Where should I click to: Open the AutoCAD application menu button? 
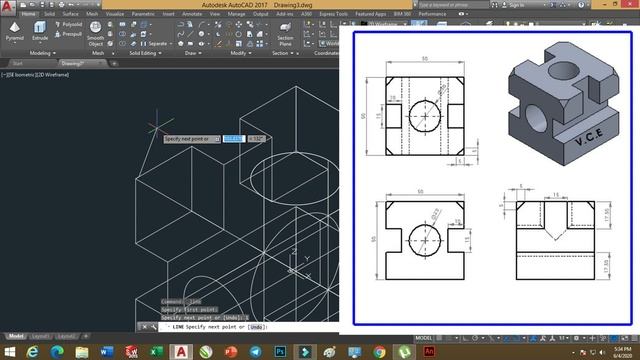pos(8,7)
